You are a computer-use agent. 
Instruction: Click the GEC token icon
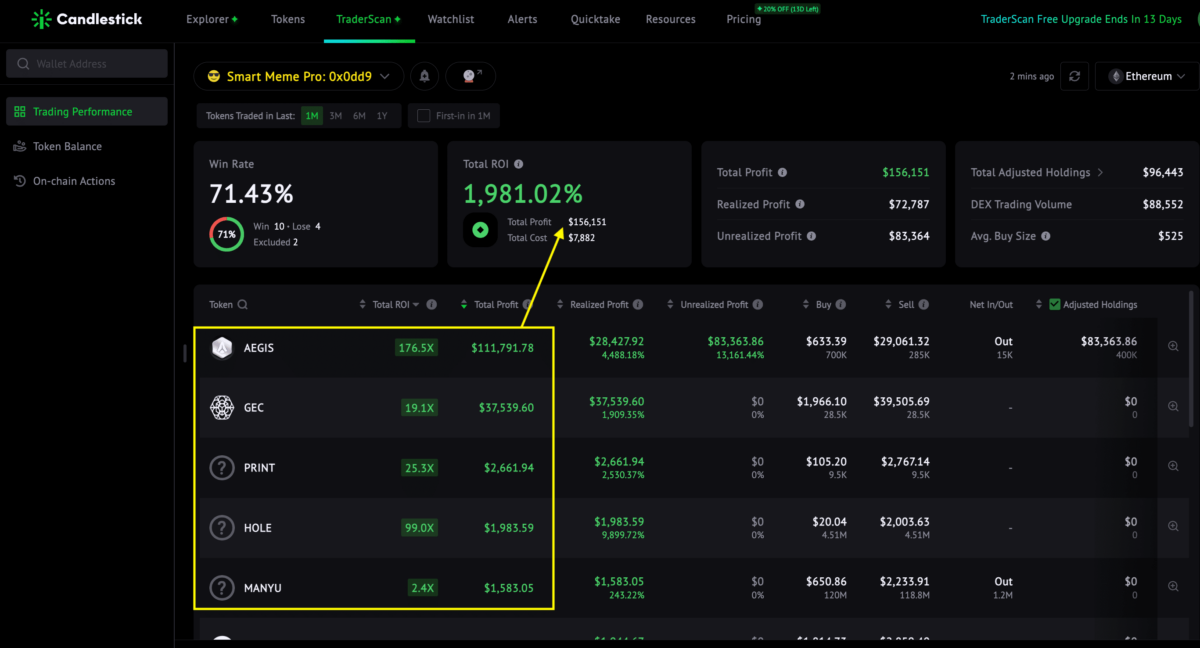click(x=222, y=408)
